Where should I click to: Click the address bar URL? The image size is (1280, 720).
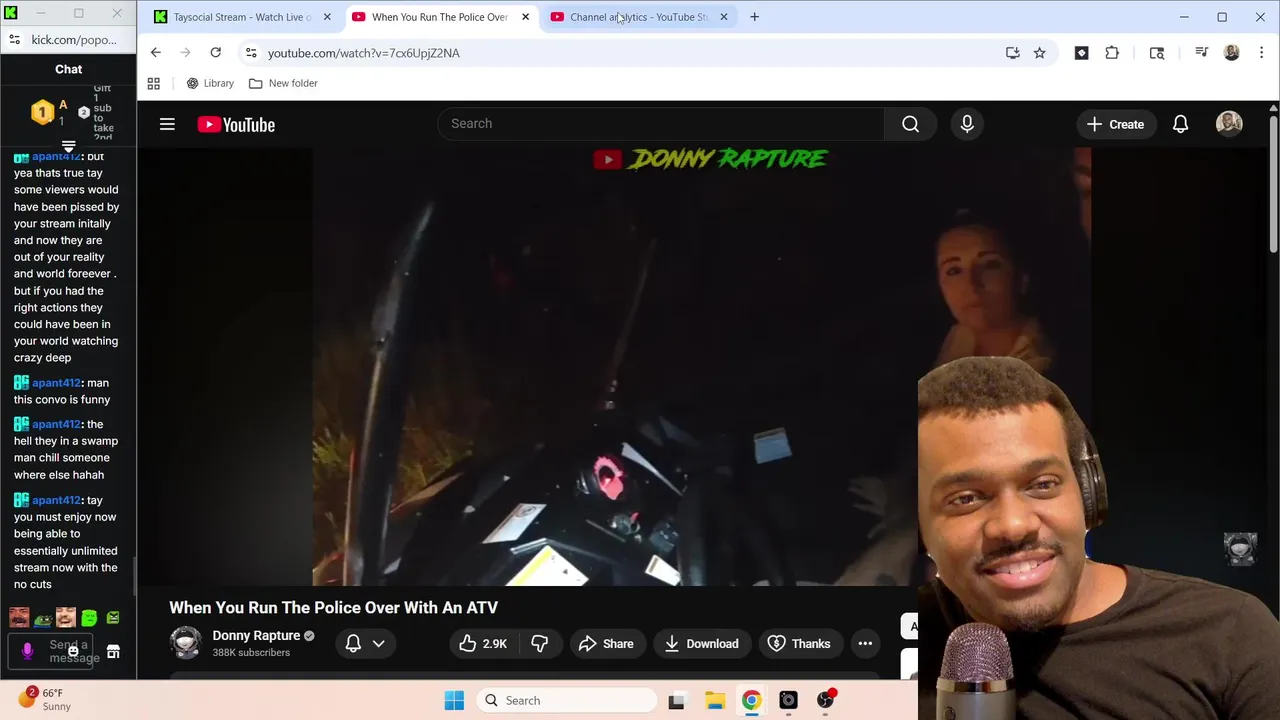click(x=364, y=53)
